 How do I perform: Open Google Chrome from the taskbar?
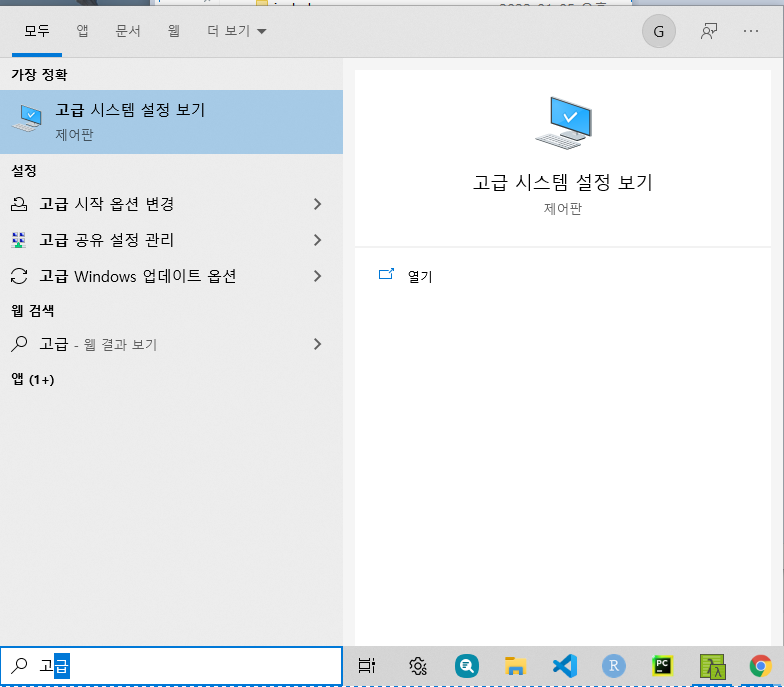click(760, 666)
